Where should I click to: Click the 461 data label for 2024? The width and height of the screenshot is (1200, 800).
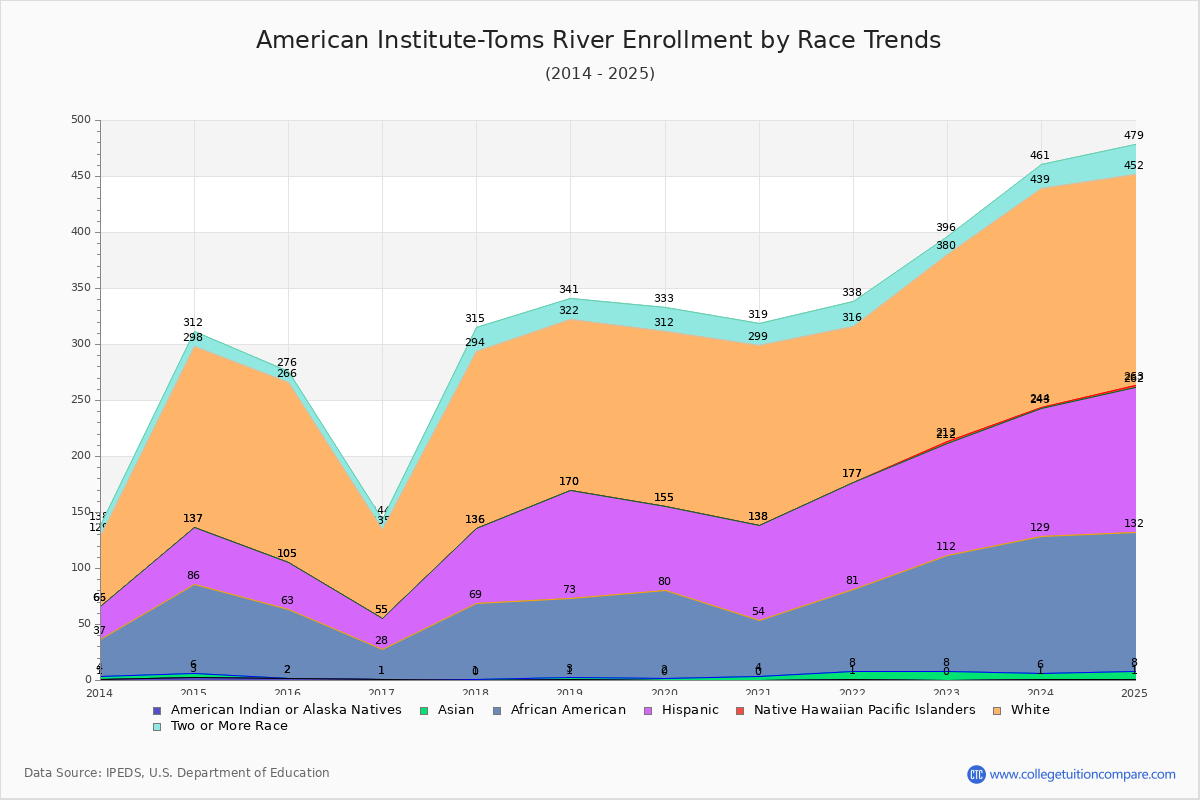coord(1040,156)
